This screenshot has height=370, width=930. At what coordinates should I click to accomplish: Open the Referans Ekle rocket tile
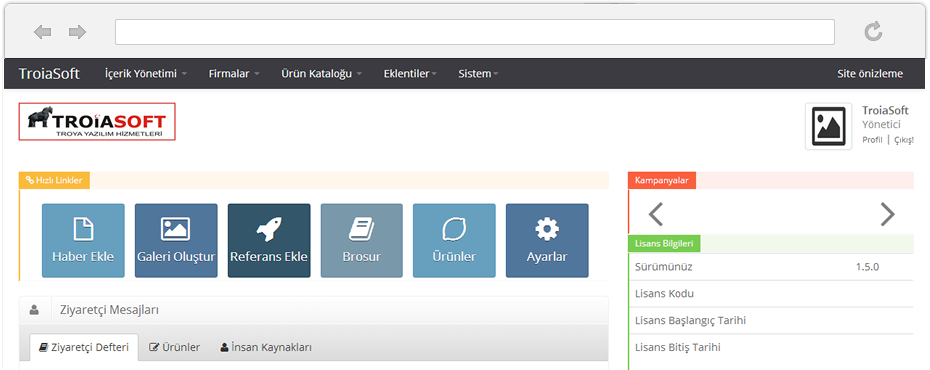(269, 241)
